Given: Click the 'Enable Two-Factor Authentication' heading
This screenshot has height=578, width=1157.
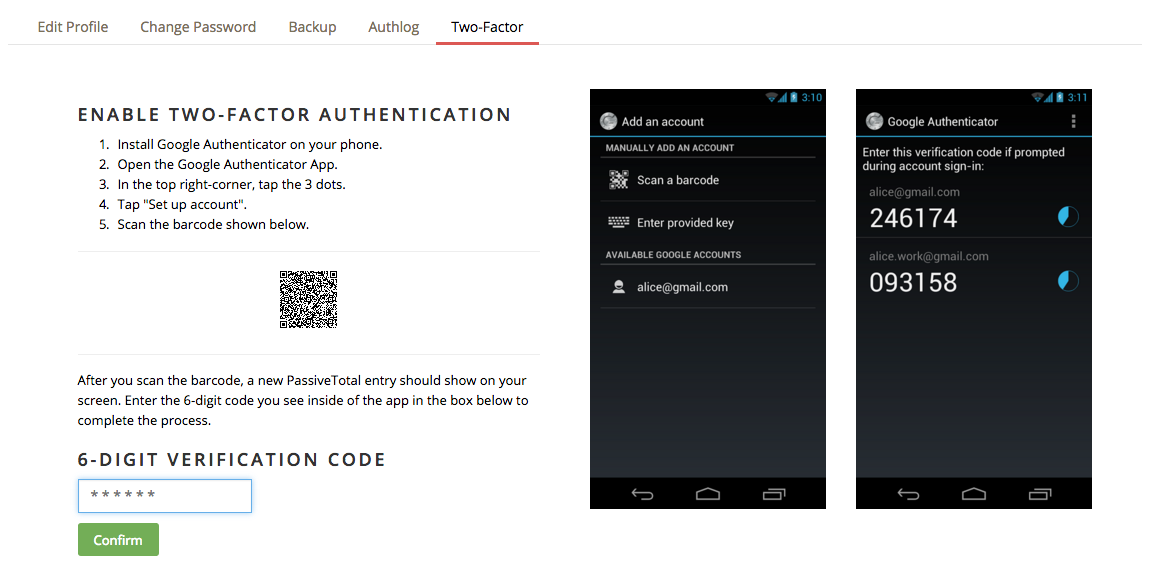Looking at the screenshot, I should pyautogui.click(x=294, y=115).
